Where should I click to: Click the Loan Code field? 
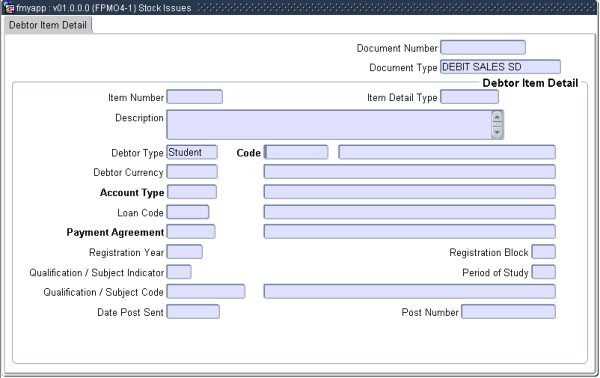click(188, 212)
